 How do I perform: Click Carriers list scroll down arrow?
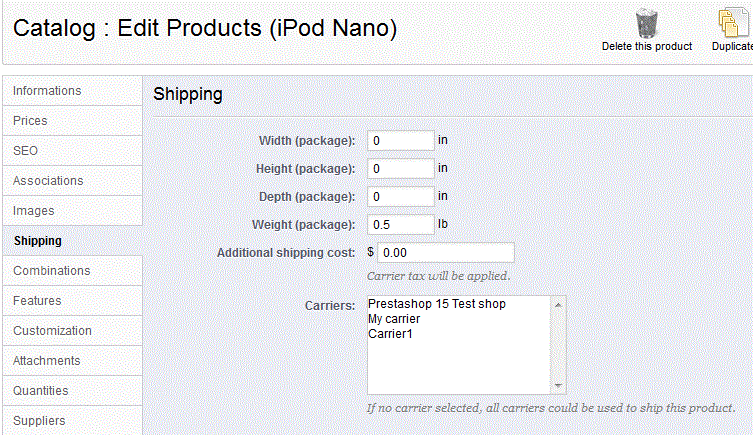(x=559, y=386)
